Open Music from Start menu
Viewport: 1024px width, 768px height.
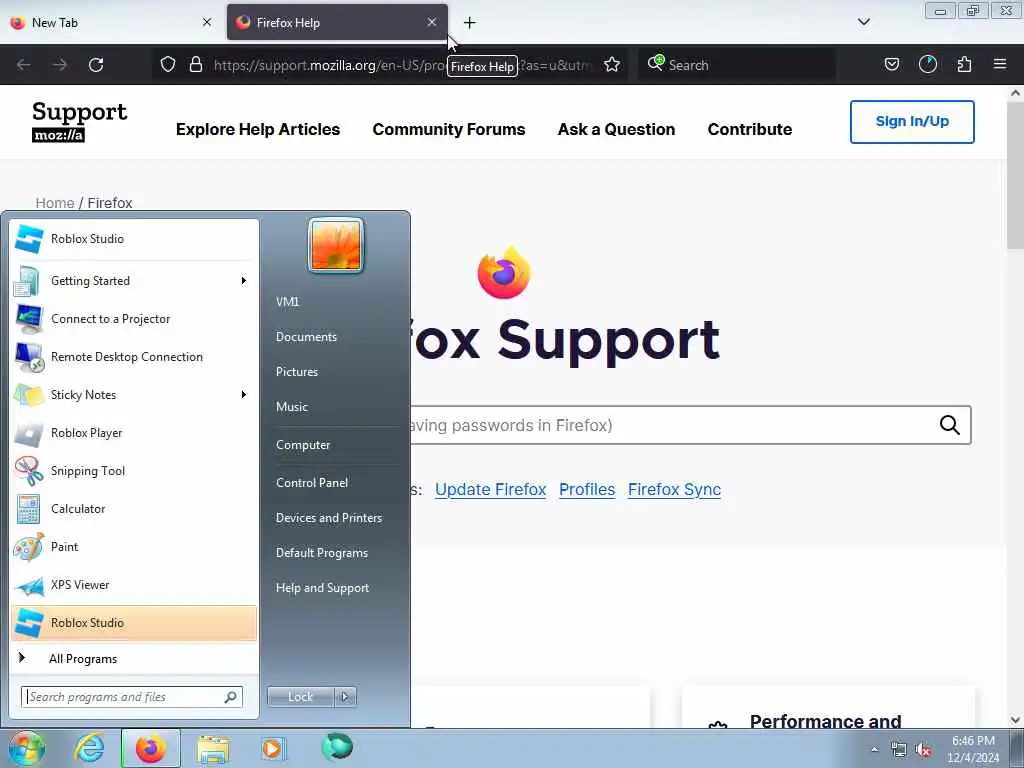(x=291, y=407)
